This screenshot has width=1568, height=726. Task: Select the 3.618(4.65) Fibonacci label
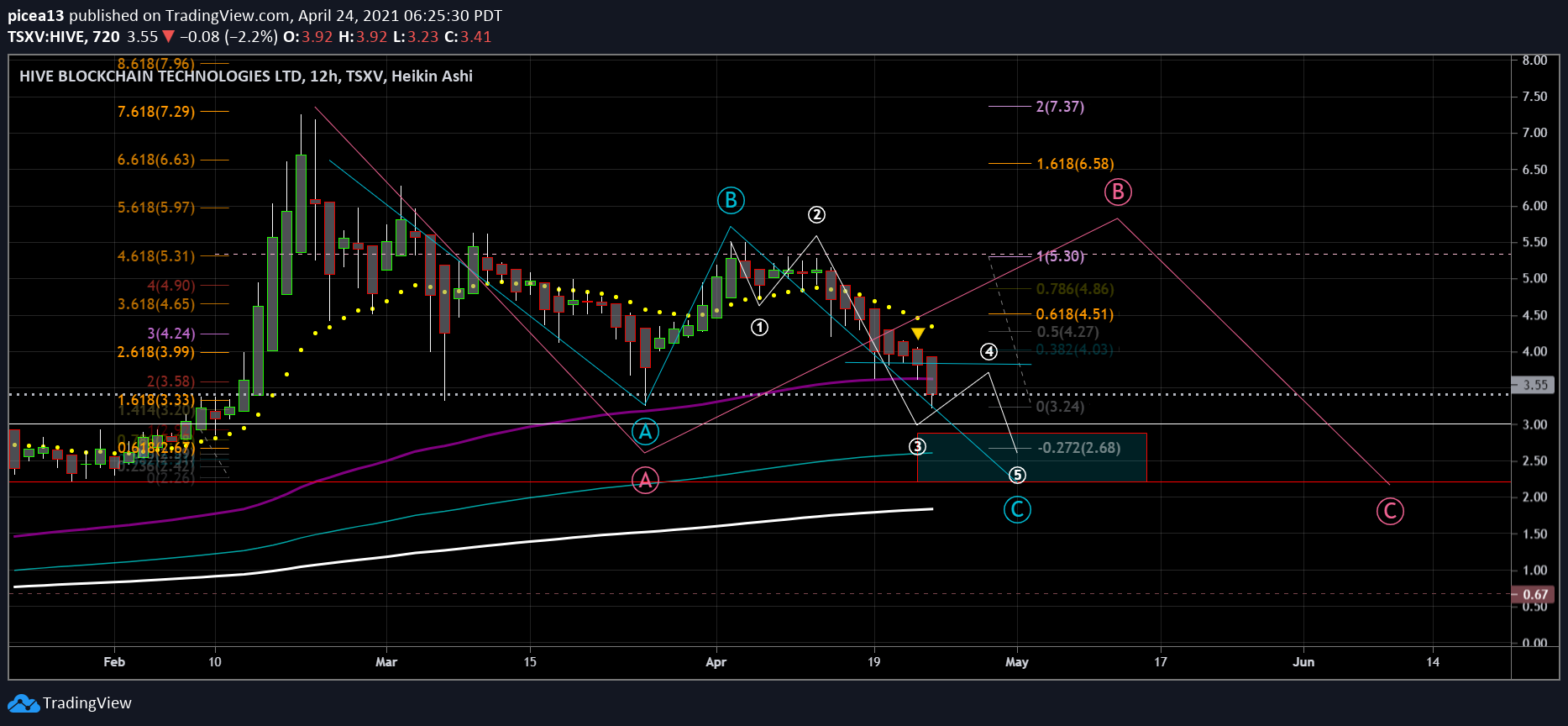pos(156,304)
